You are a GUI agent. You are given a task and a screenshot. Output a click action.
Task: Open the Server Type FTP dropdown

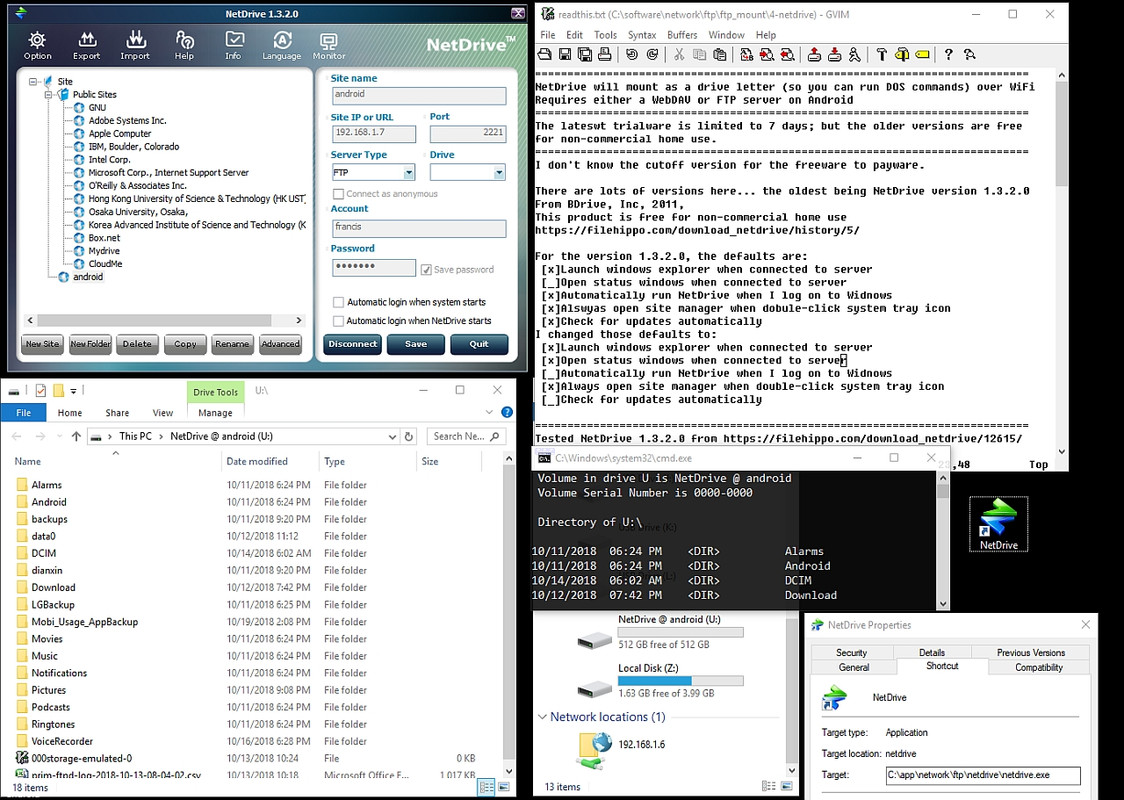409,173
